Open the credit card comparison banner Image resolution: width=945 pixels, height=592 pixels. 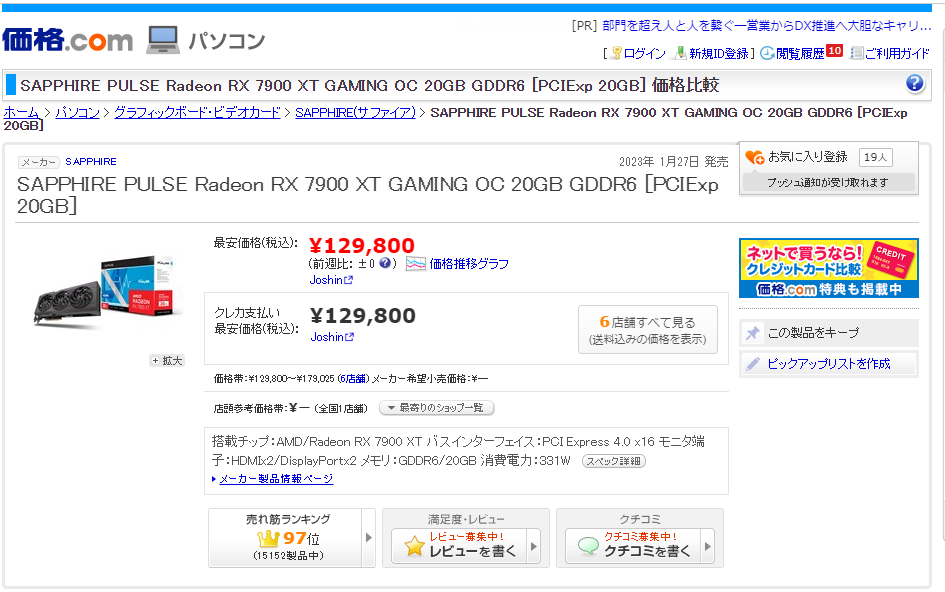point(829,268)
